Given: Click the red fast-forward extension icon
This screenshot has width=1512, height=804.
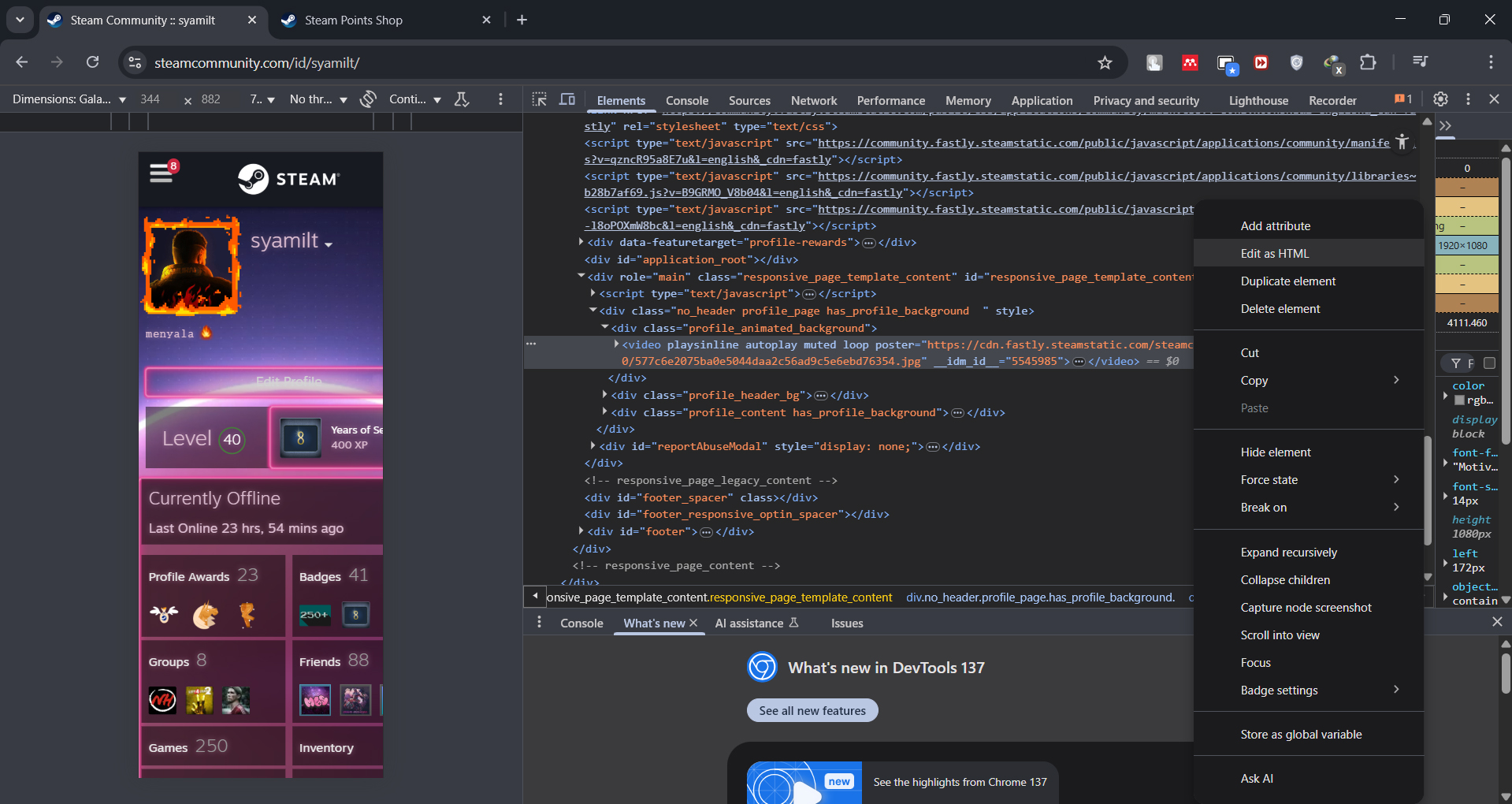Looking at the screenshot, I should (x=1261, y=62).
